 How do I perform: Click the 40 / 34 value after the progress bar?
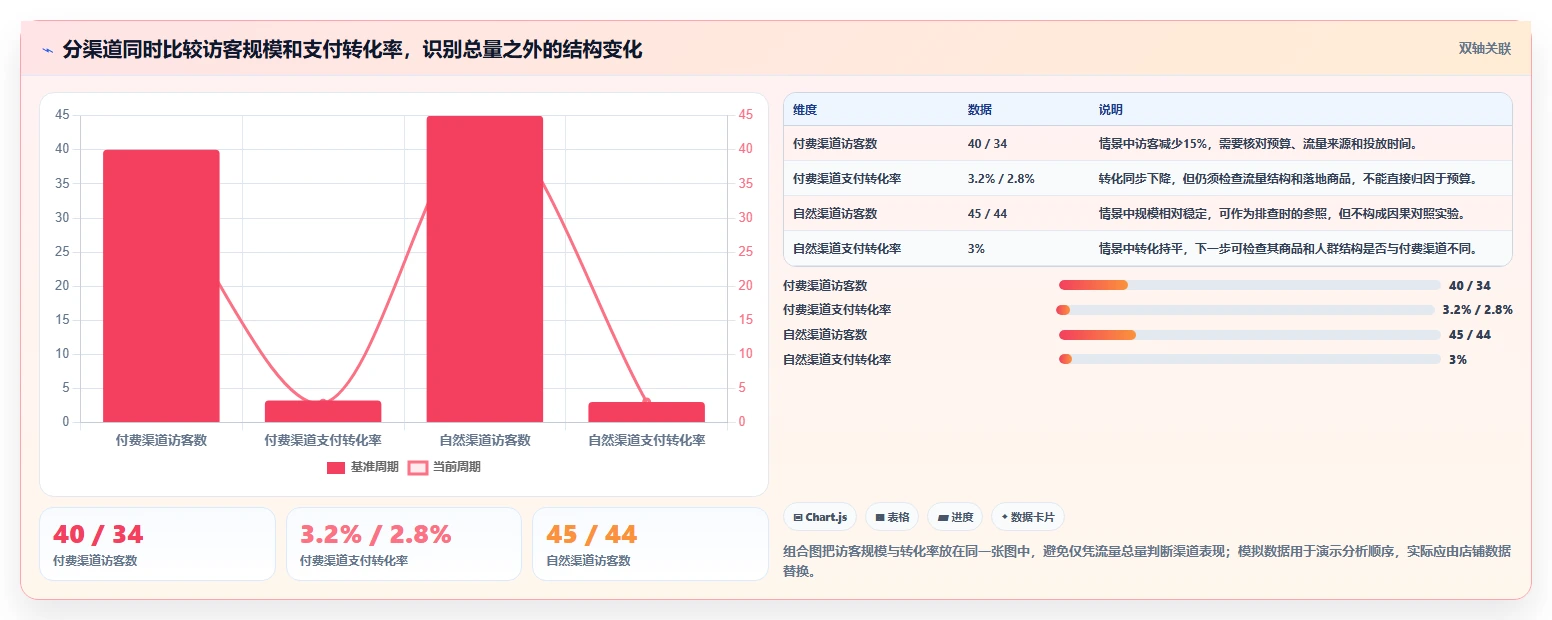pos(1469,286)
